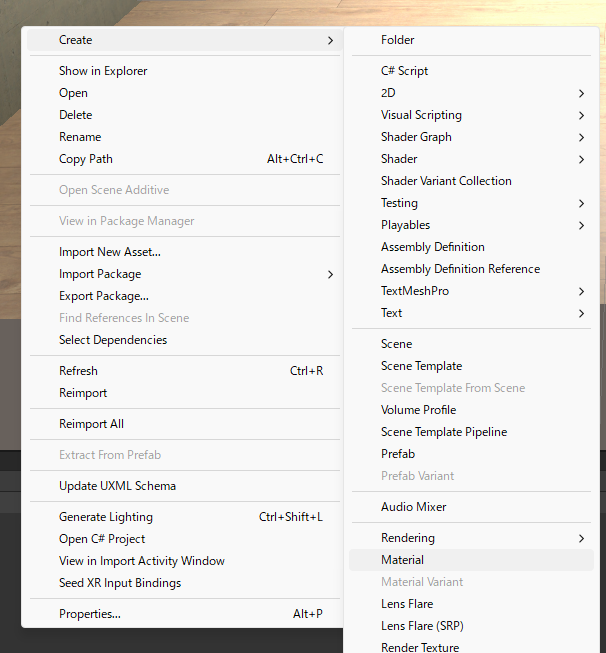Open the Text submenu
Screen dimensions: 606x653
tap(471, 313)
